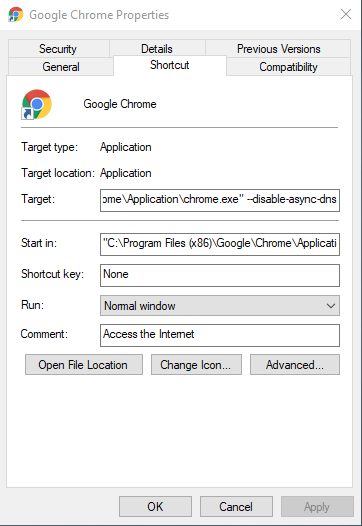Viewport: 362px width, 526px height.
Task: Click the large Google Chrome shortcut icon
Action: tap(37, 104)
